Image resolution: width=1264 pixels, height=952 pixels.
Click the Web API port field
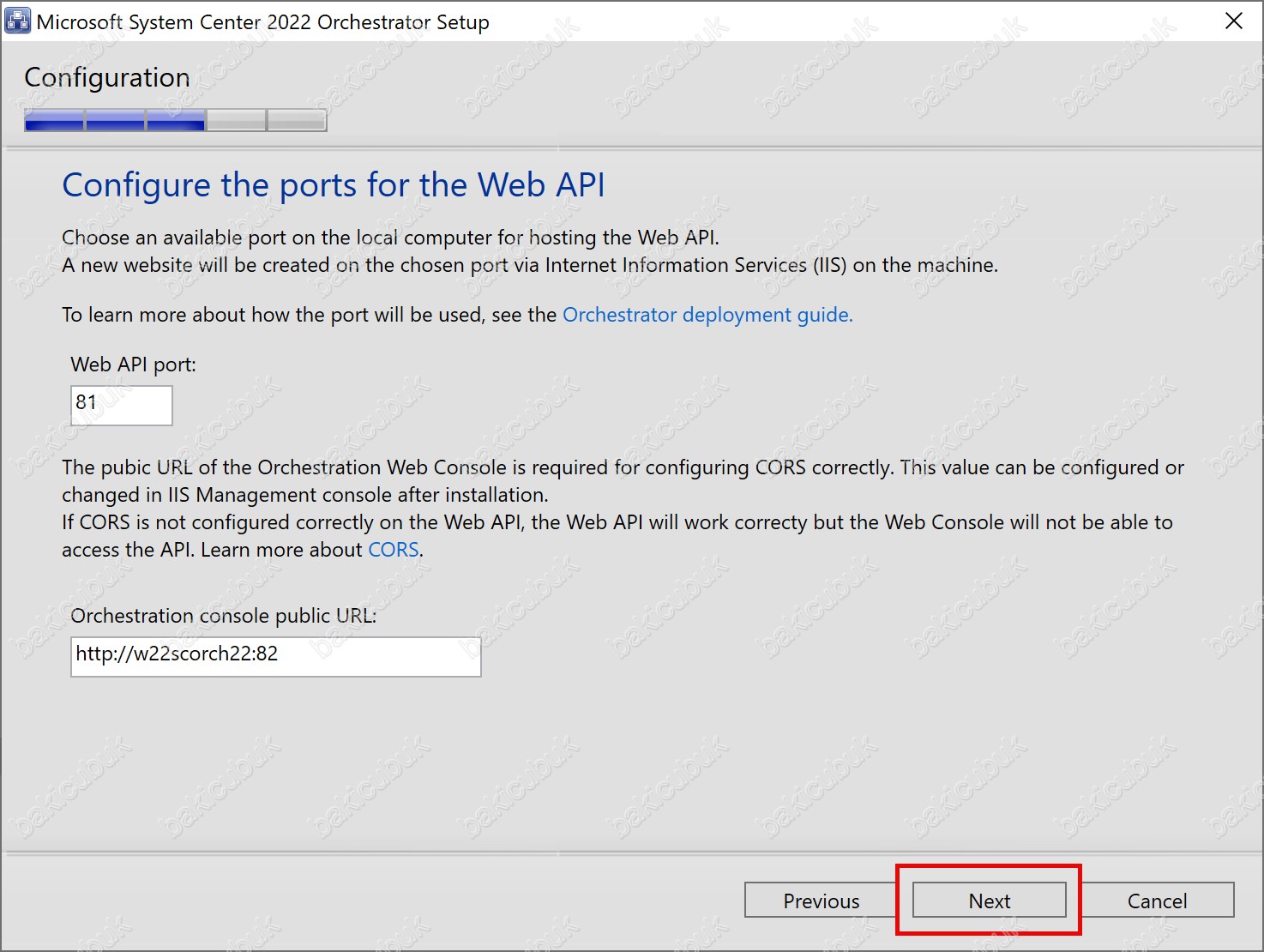[x=122, y=405]
